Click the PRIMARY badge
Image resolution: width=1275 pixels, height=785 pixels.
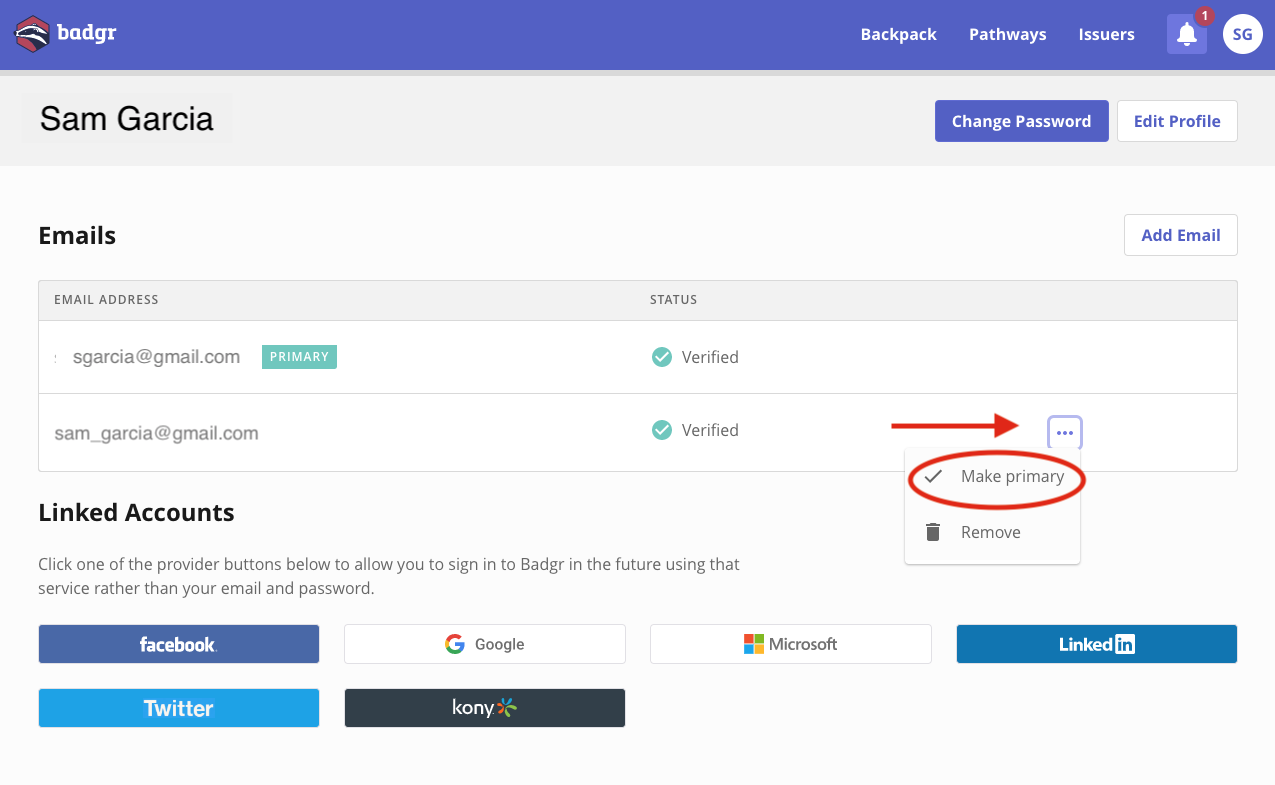[x=299, y=357]
